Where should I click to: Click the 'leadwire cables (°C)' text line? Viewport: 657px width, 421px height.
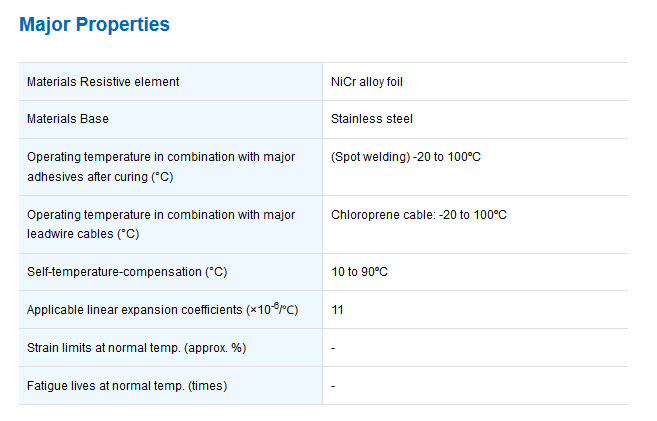tap(83, 234)
